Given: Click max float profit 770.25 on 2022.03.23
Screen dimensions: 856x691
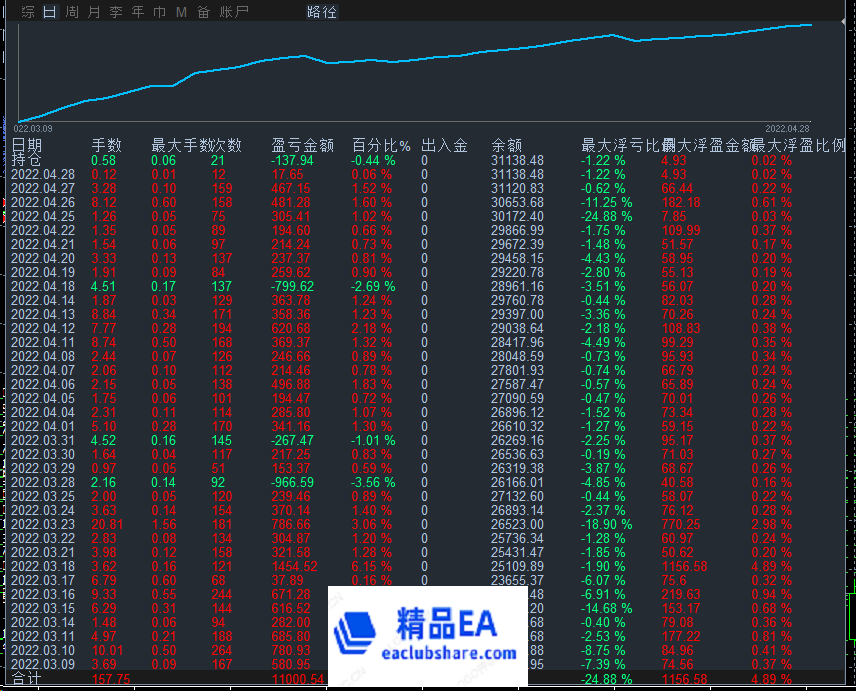Looking at the screenshot, I should 681,525.
